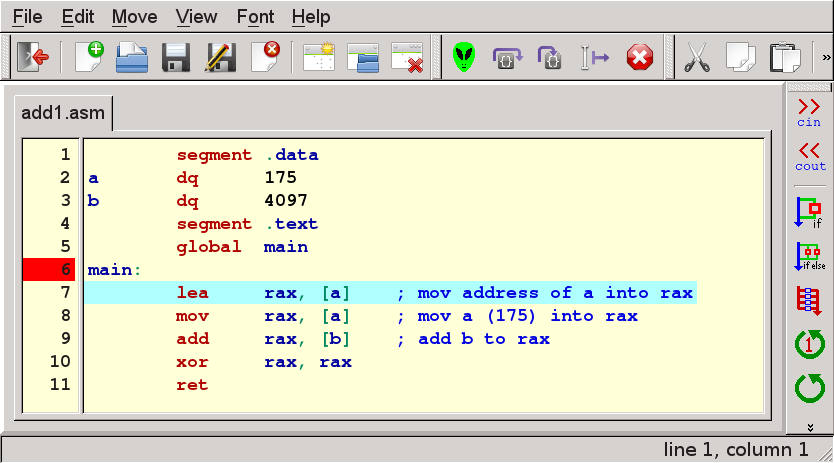Viewport: 834px width, 463px height.
Task: Insert cin template from side toolbar
Action: 809,113
